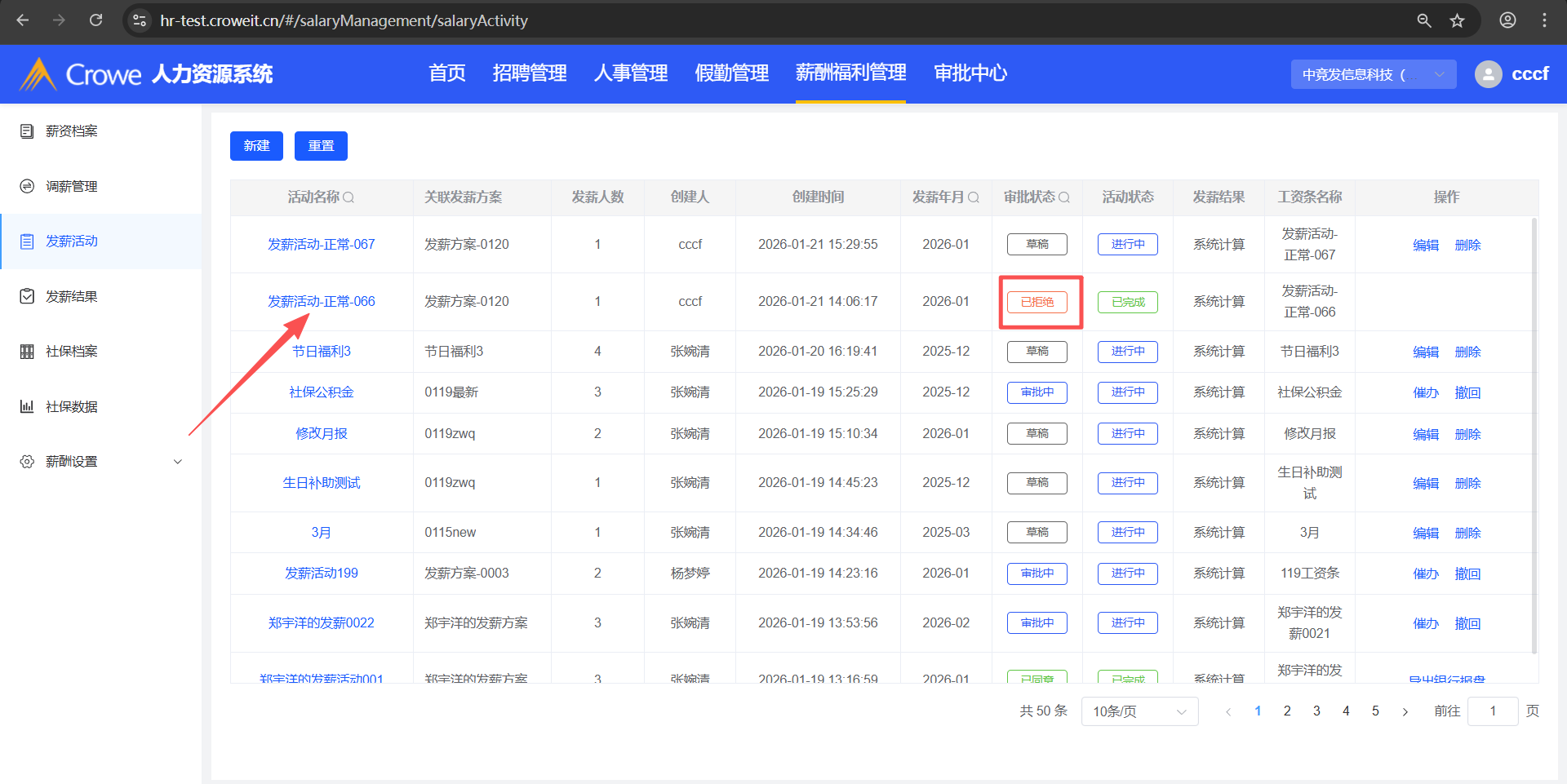Image resolution: width=1567 pixels, height=784 pixels.
Task: Open 薪资档案 in the sidebar
Action: pyautogui.click(x=72, y=131)
